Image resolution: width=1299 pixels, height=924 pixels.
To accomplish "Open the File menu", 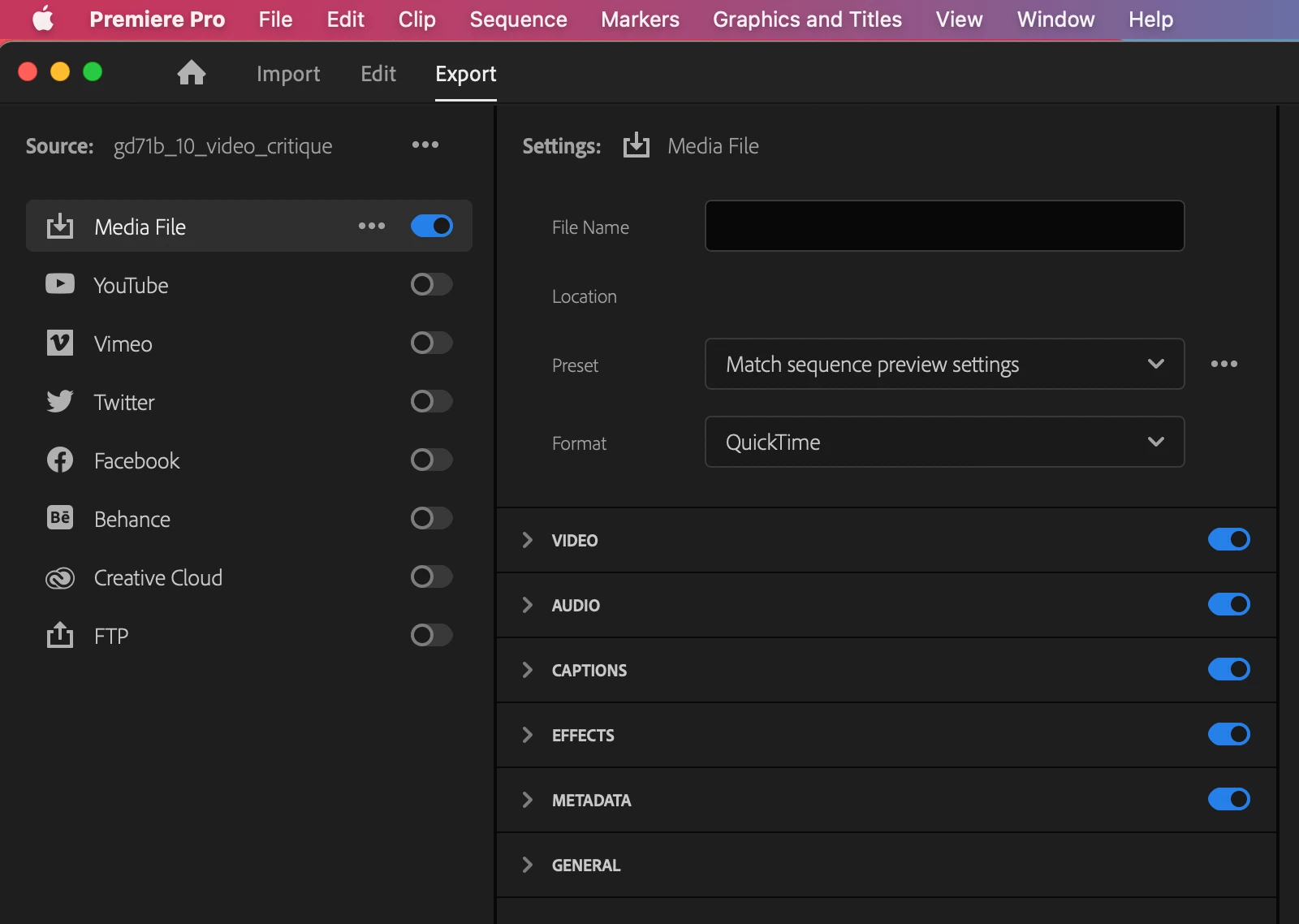I will [x=276, y=19].
